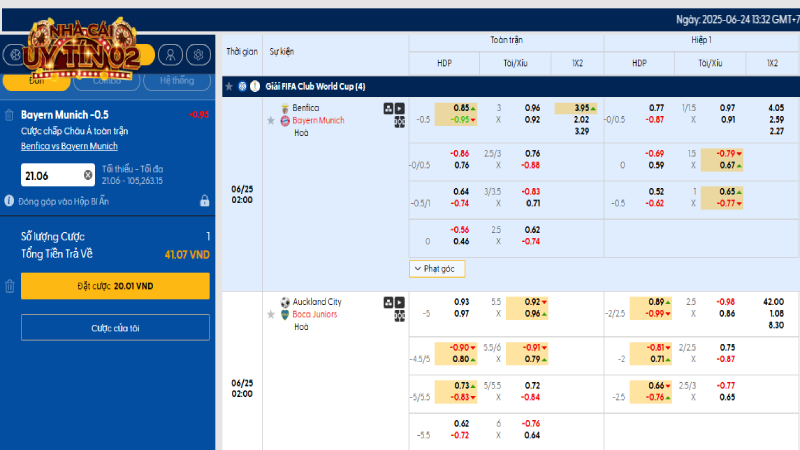Click the soccer ball sports icon
Viewport: 800px width, 450px height.
coord(15,55)
